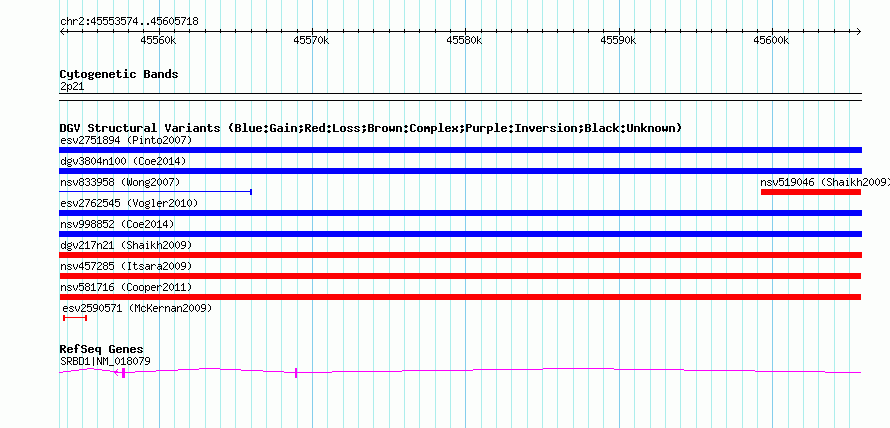Select the blue bar under dgv3804n100 (Coe2014)

click(x=460, y=171)
